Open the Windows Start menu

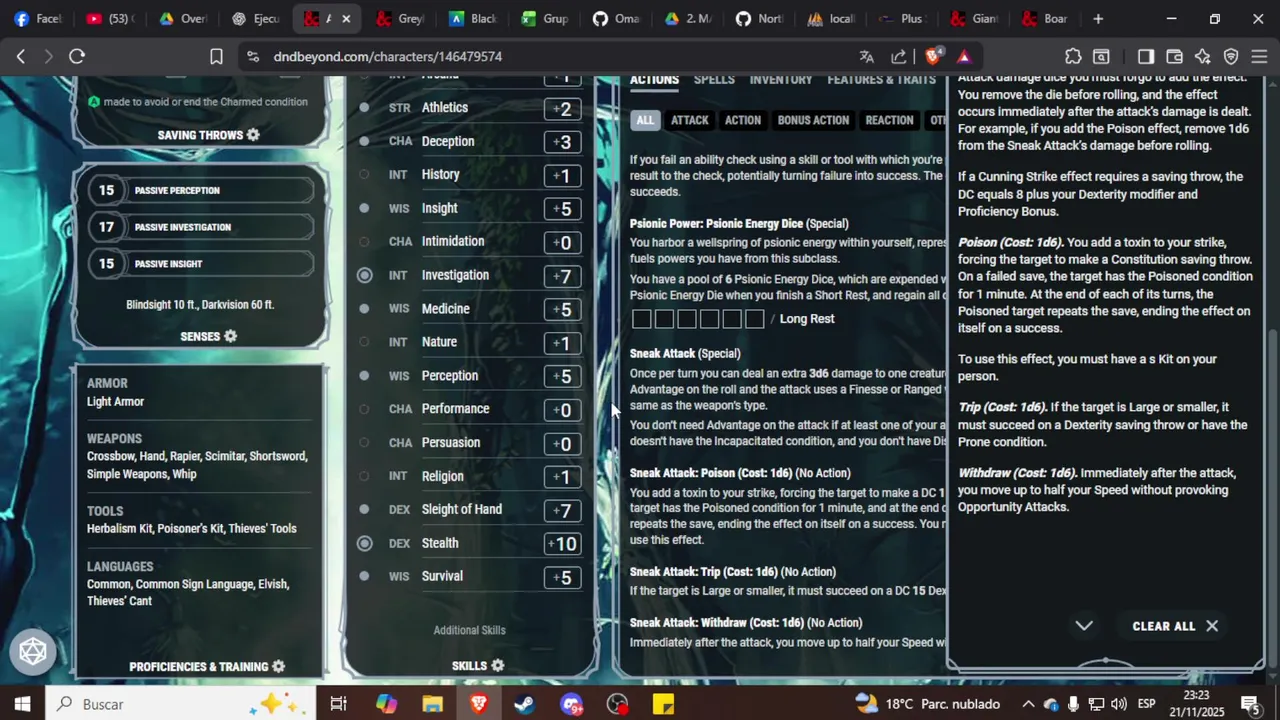22,704
